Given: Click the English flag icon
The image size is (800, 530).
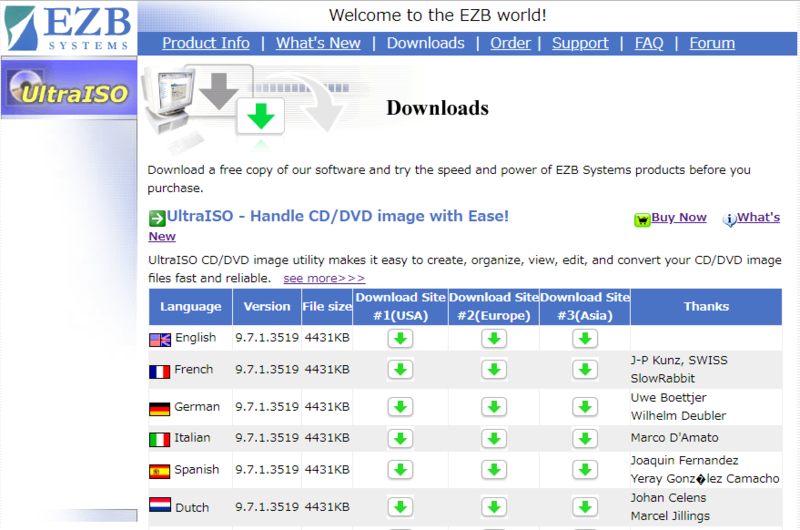Looking at the screenshot, I should 160,340.
